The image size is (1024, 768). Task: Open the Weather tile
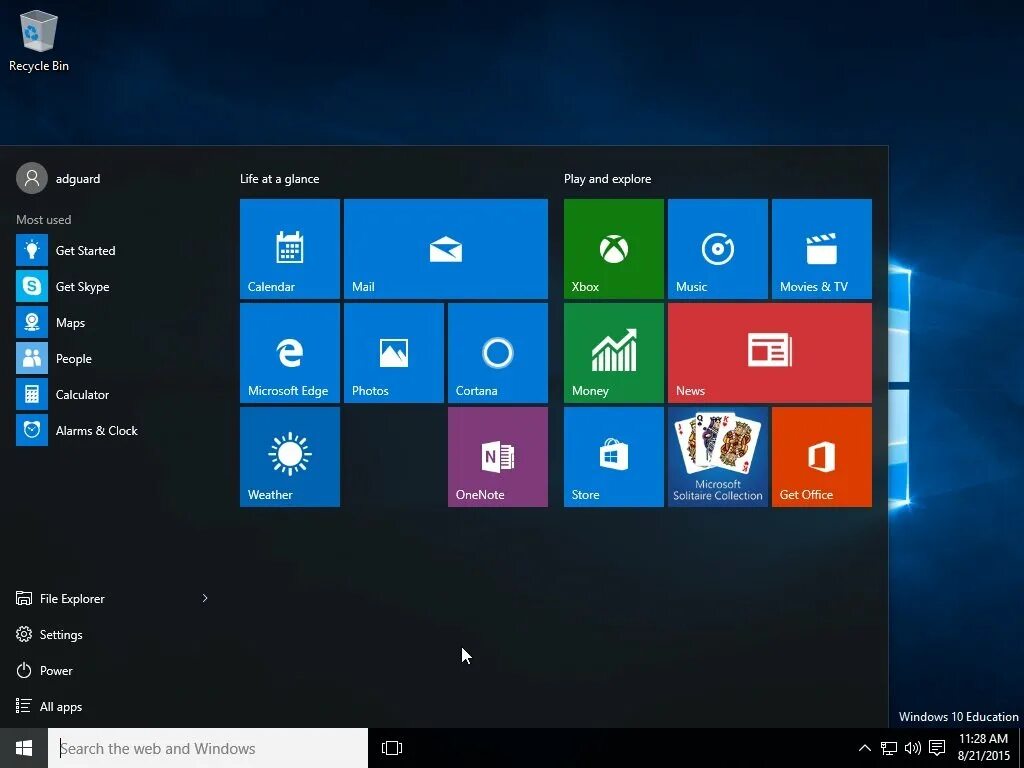[x=290, y=456]
